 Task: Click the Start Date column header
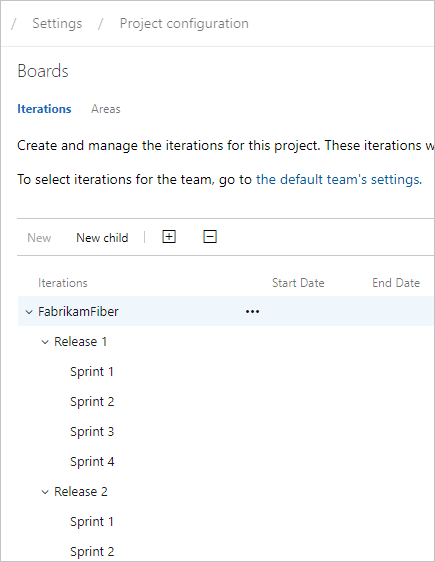pos(298,283)
